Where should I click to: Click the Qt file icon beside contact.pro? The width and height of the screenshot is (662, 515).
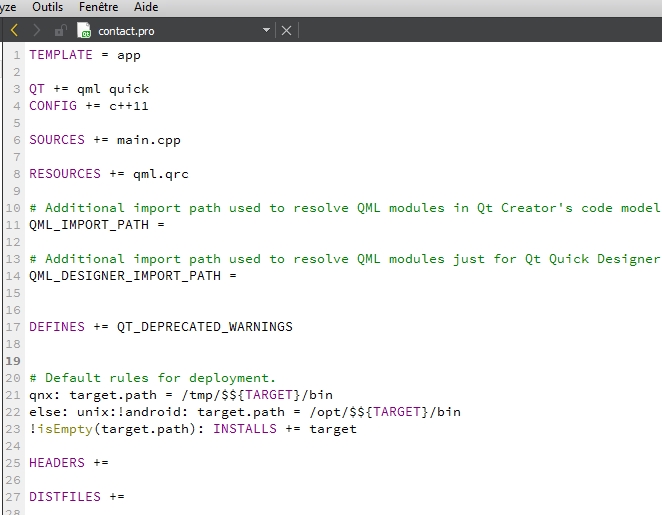84,30
